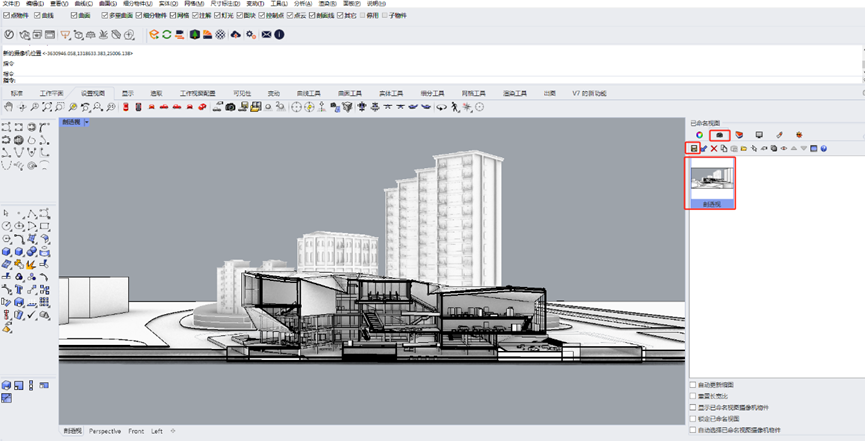Switch to the 实体工具 toolbar tab
Viewport: 865px width, 441px height.
tap(390, 93)
